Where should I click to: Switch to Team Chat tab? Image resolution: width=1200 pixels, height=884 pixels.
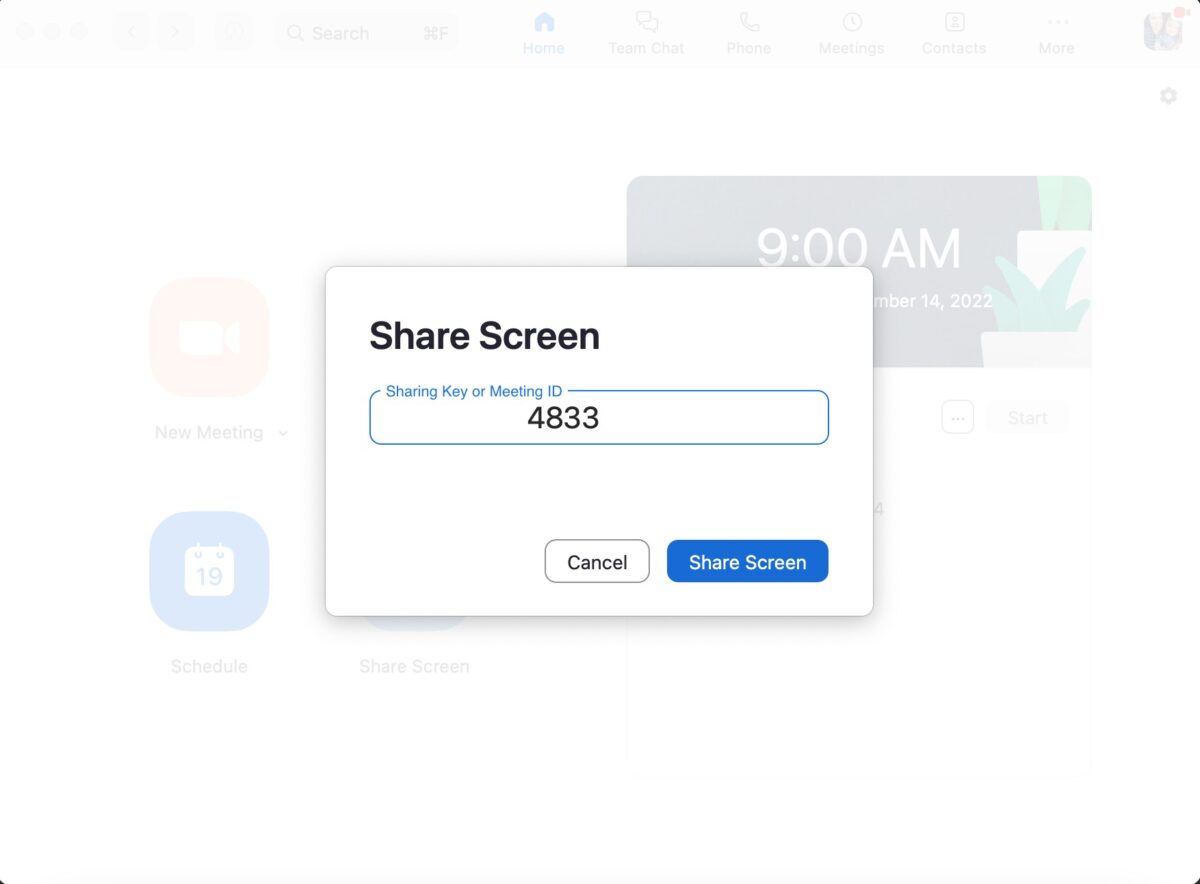tap(646, 33)
